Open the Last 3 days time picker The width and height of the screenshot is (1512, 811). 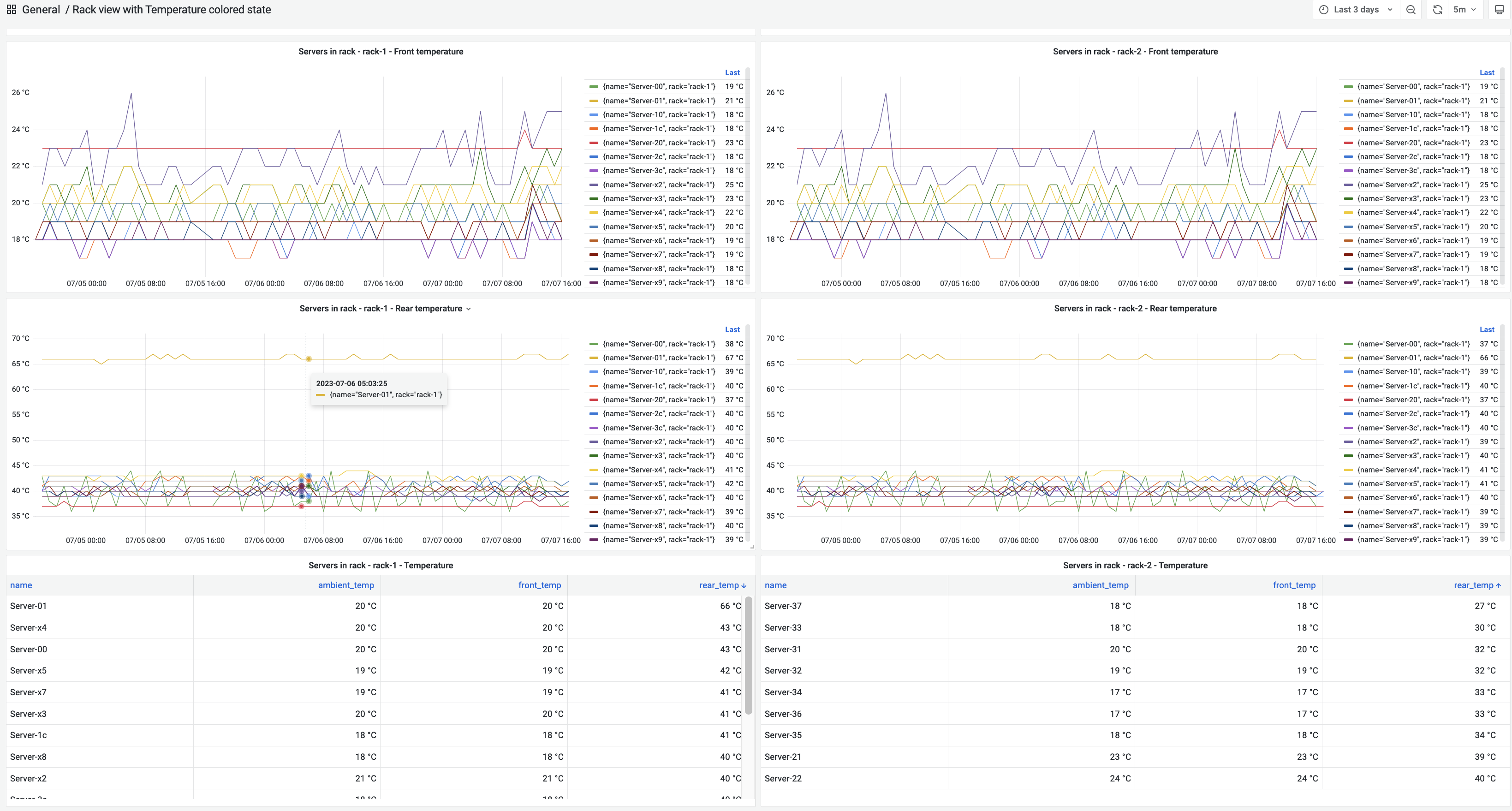tap(1356, 9)
